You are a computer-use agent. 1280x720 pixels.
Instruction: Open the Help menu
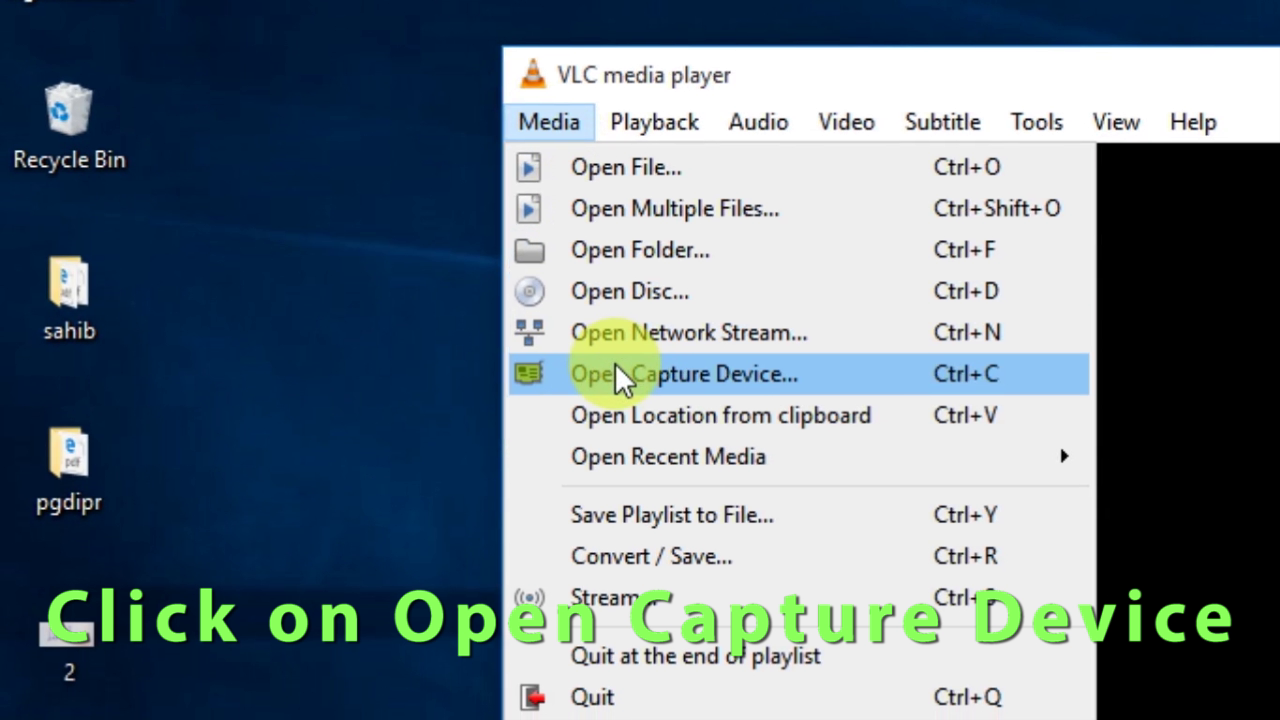coord(1193,122)
